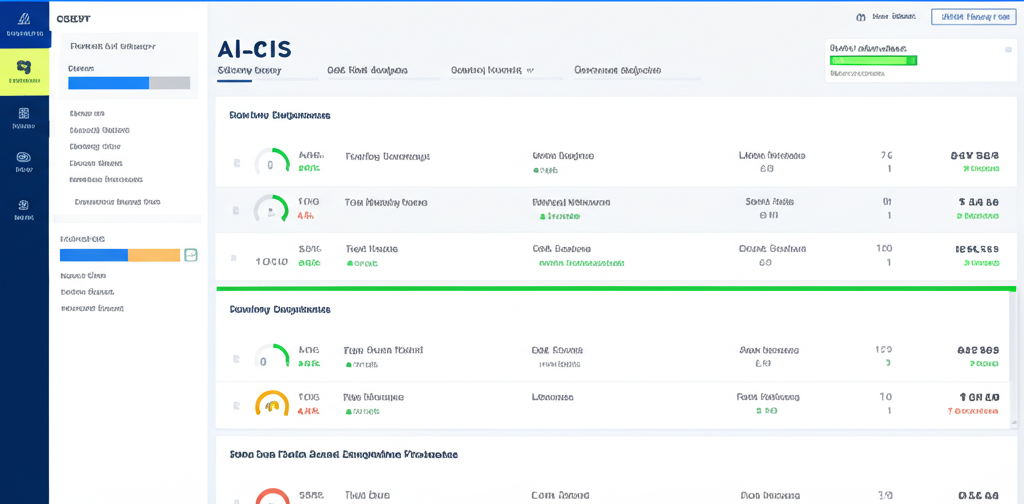Screen dimensions: 1024x504
Task: Click the AI-CIS page heading
Action: click(x=254, y=50)
